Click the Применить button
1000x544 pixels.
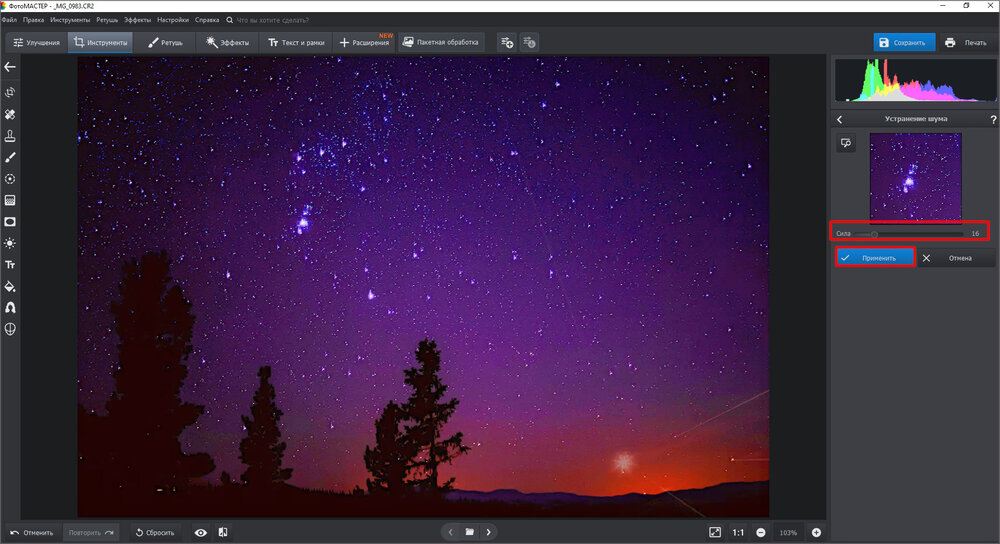[876, 258]
